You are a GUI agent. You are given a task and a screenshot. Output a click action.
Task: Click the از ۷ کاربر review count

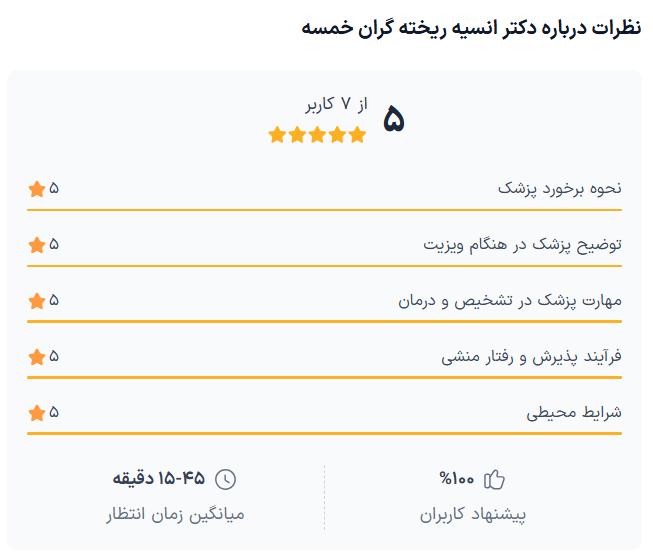pyautogui.click(x=337, y=105)
